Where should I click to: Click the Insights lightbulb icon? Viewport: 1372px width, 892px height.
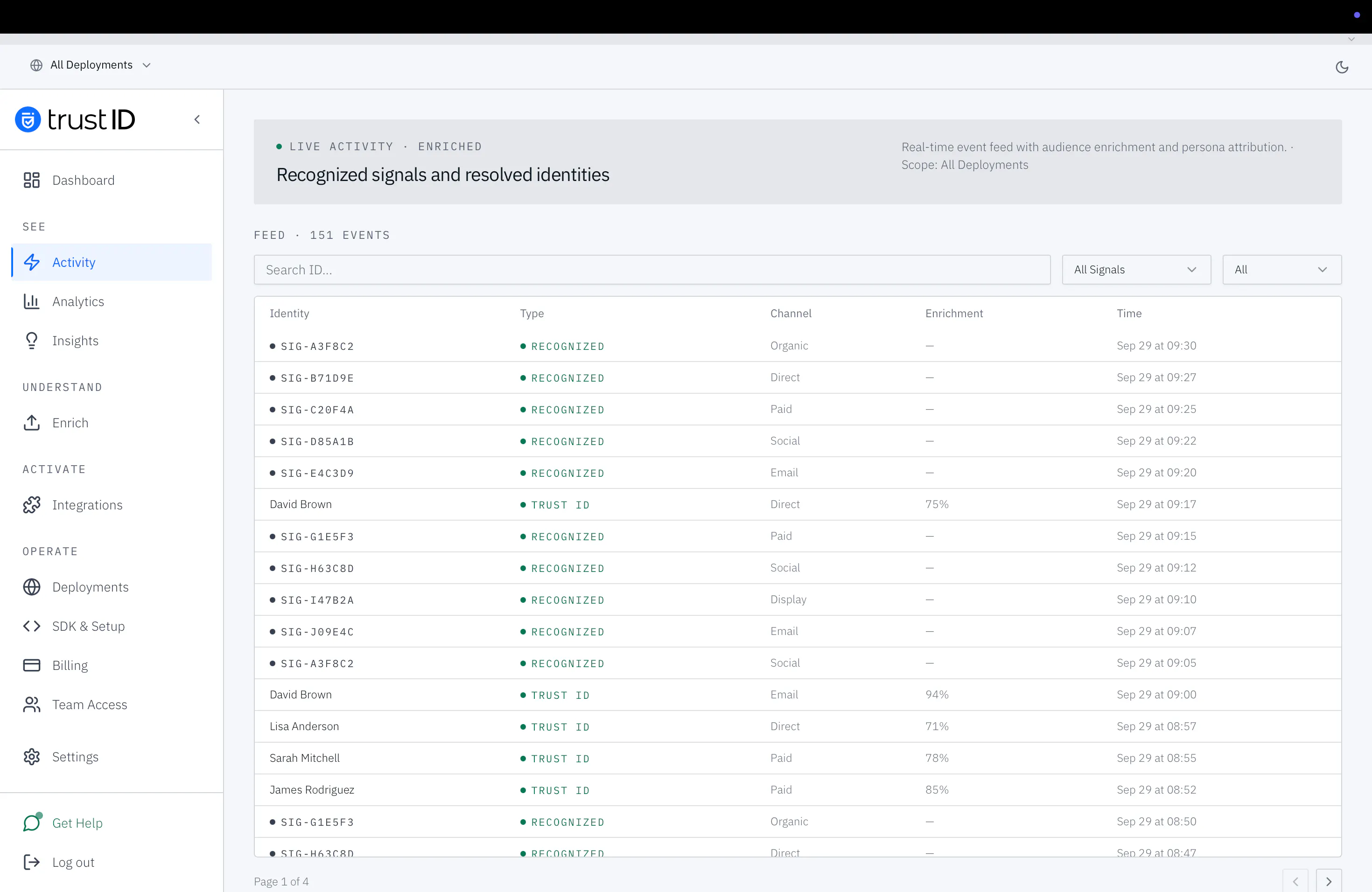click(32, 341)
